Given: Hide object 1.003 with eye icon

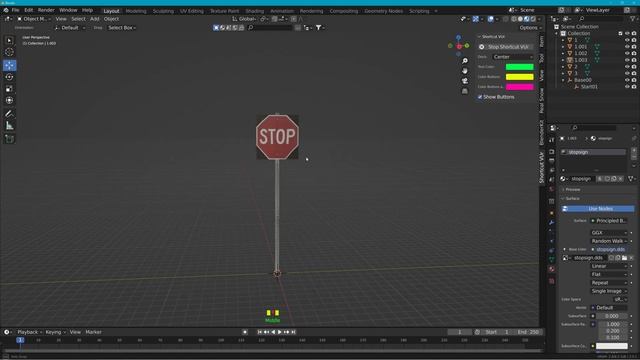Looking at the screenshot, I should tap(627, 60).
